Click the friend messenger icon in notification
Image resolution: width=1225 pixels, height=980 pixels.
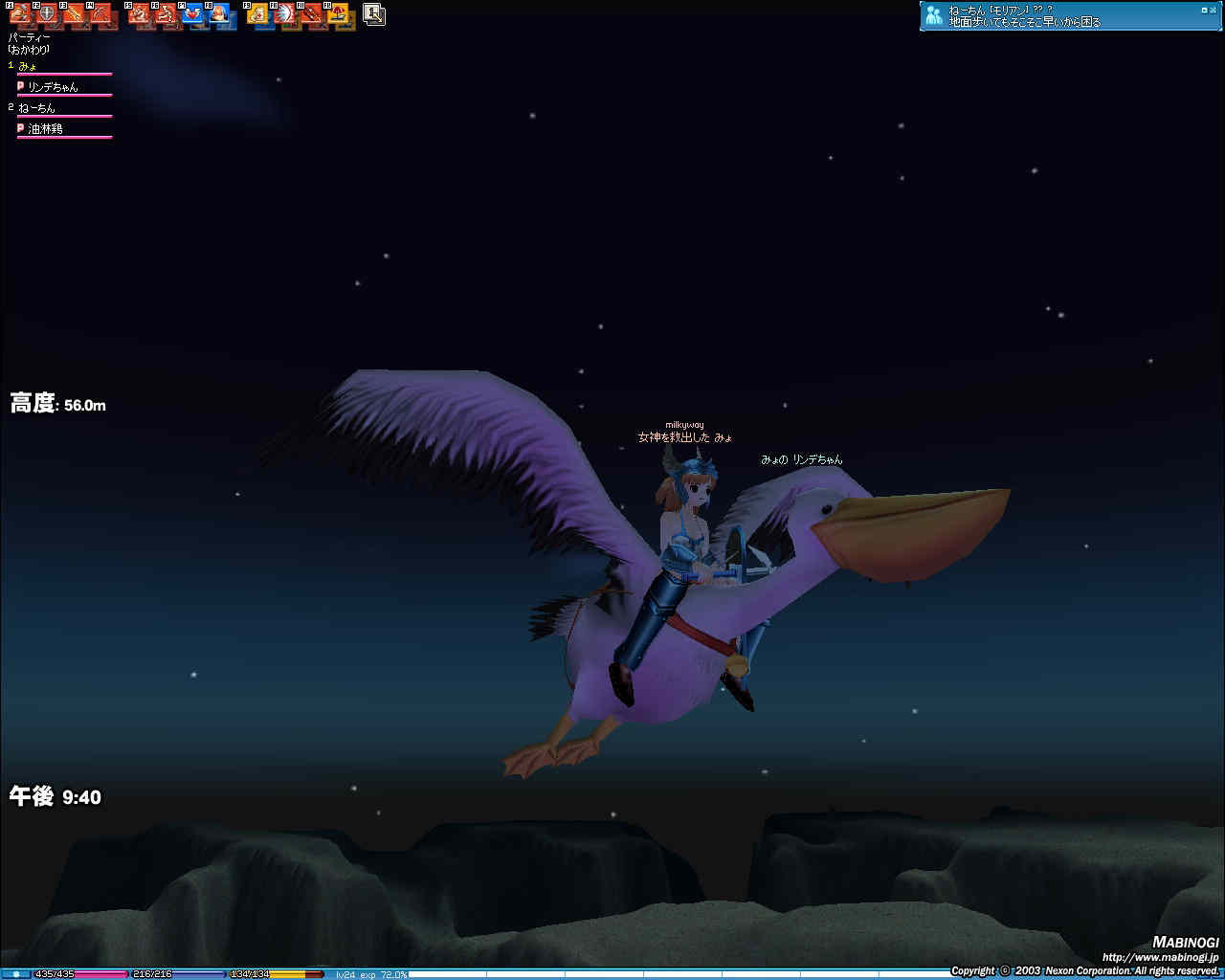coord(933,15)
